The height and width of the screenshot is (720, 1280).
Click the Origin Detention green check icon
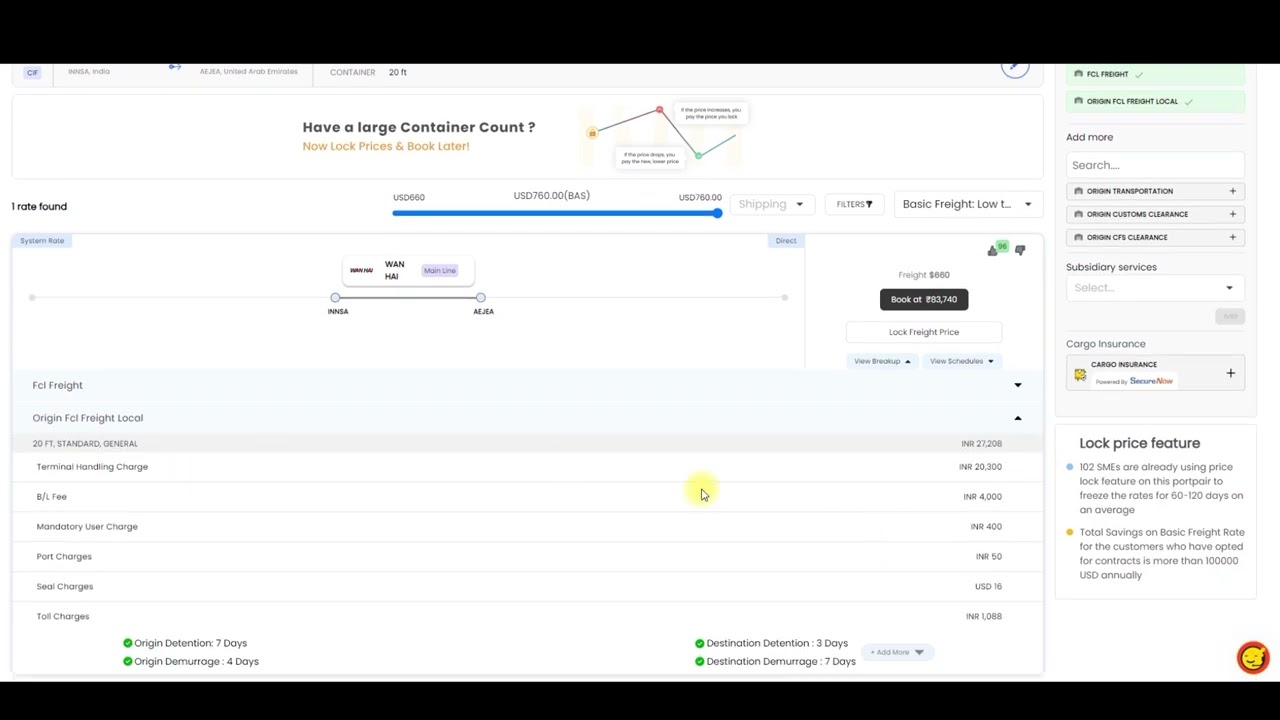click(128, 643)
